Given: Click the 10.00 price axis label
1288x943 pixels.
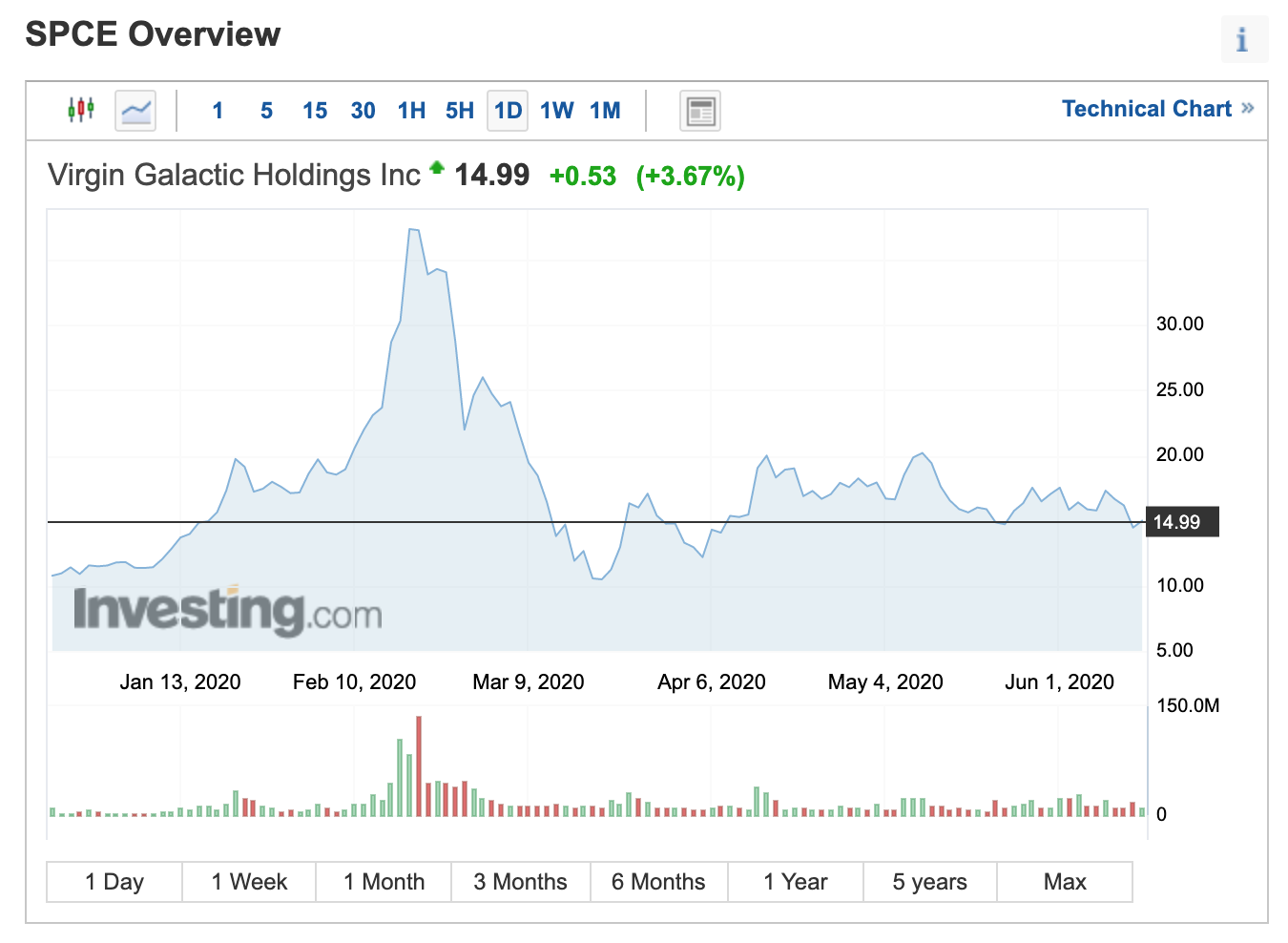Looking at the screenshot, I should [x=1180, y=585].
